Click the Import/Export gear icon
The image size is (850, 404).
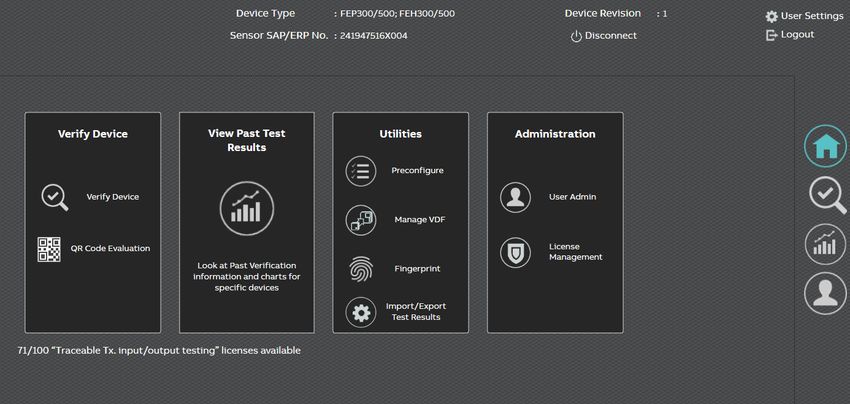[360, 312]
